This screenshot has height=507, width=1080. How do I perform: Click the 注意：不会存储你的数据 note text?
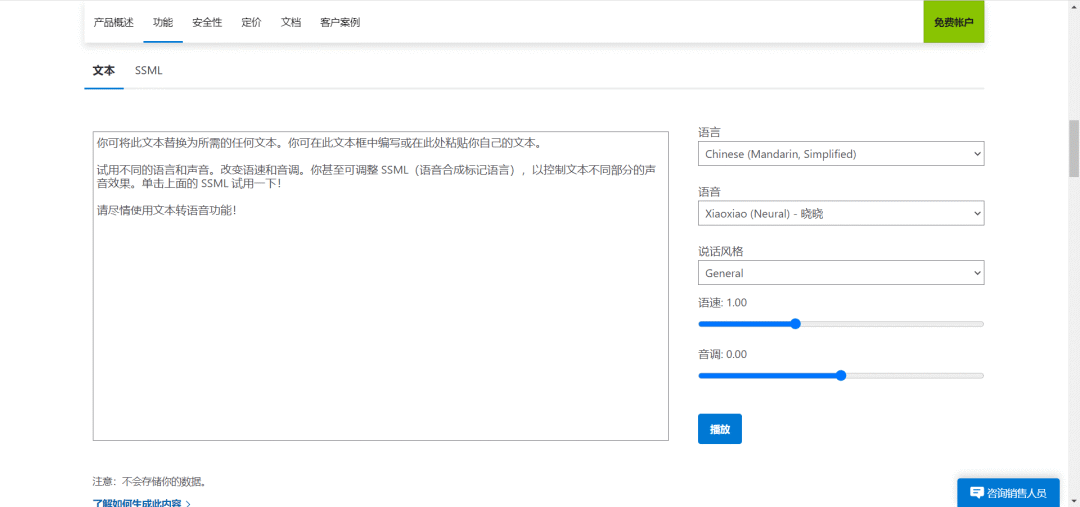click(x=149, y=481)
